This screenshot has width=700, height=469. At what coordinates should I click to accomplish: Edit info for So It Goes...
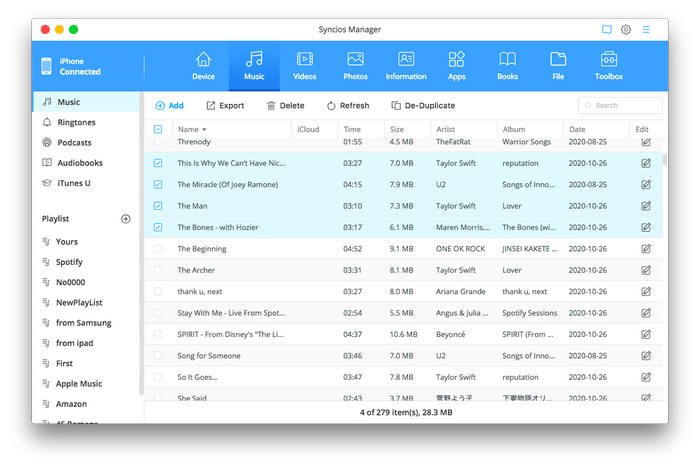(x=646, y=377)
